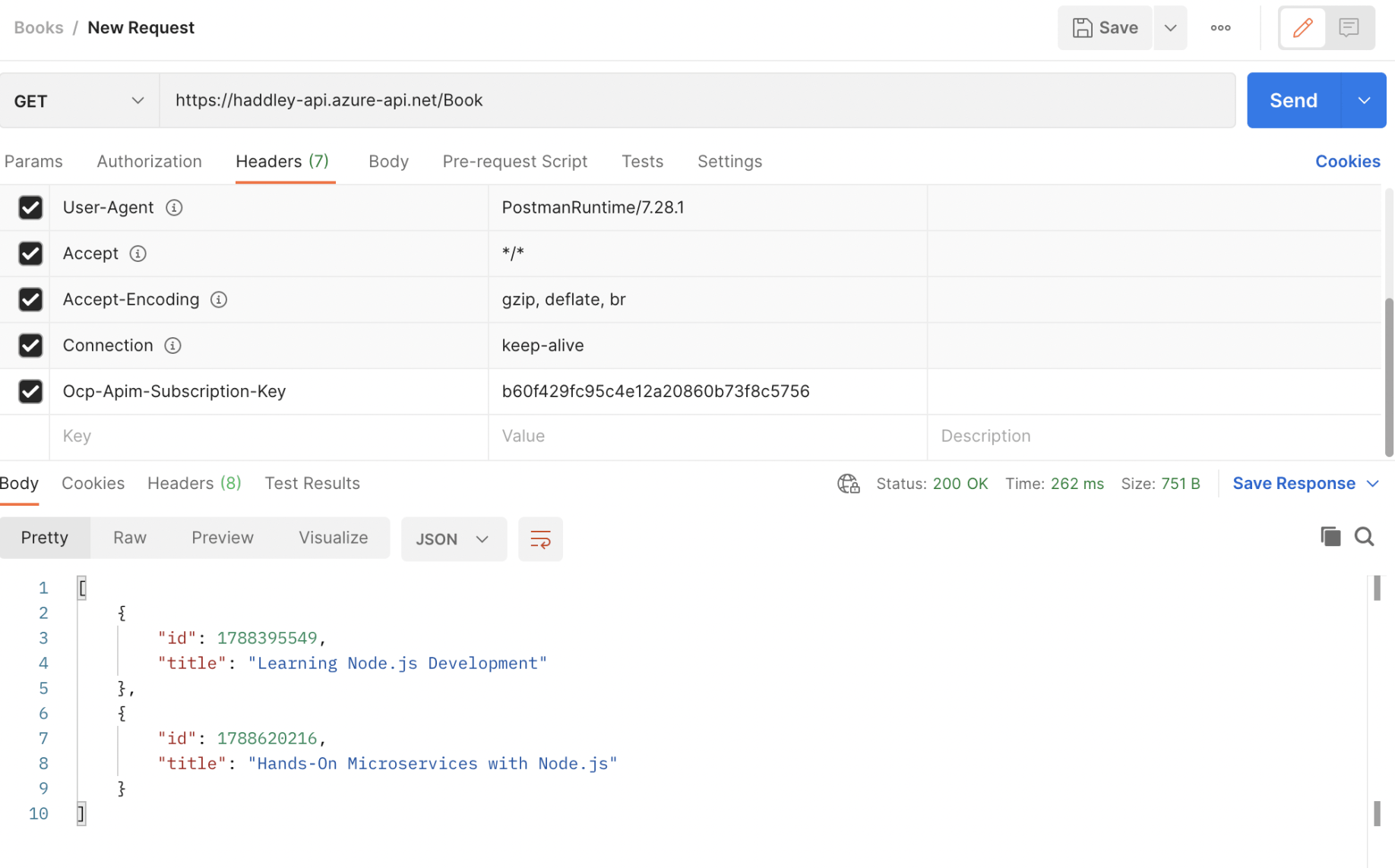Click the pencil edit mode icon

[1302, 28]
